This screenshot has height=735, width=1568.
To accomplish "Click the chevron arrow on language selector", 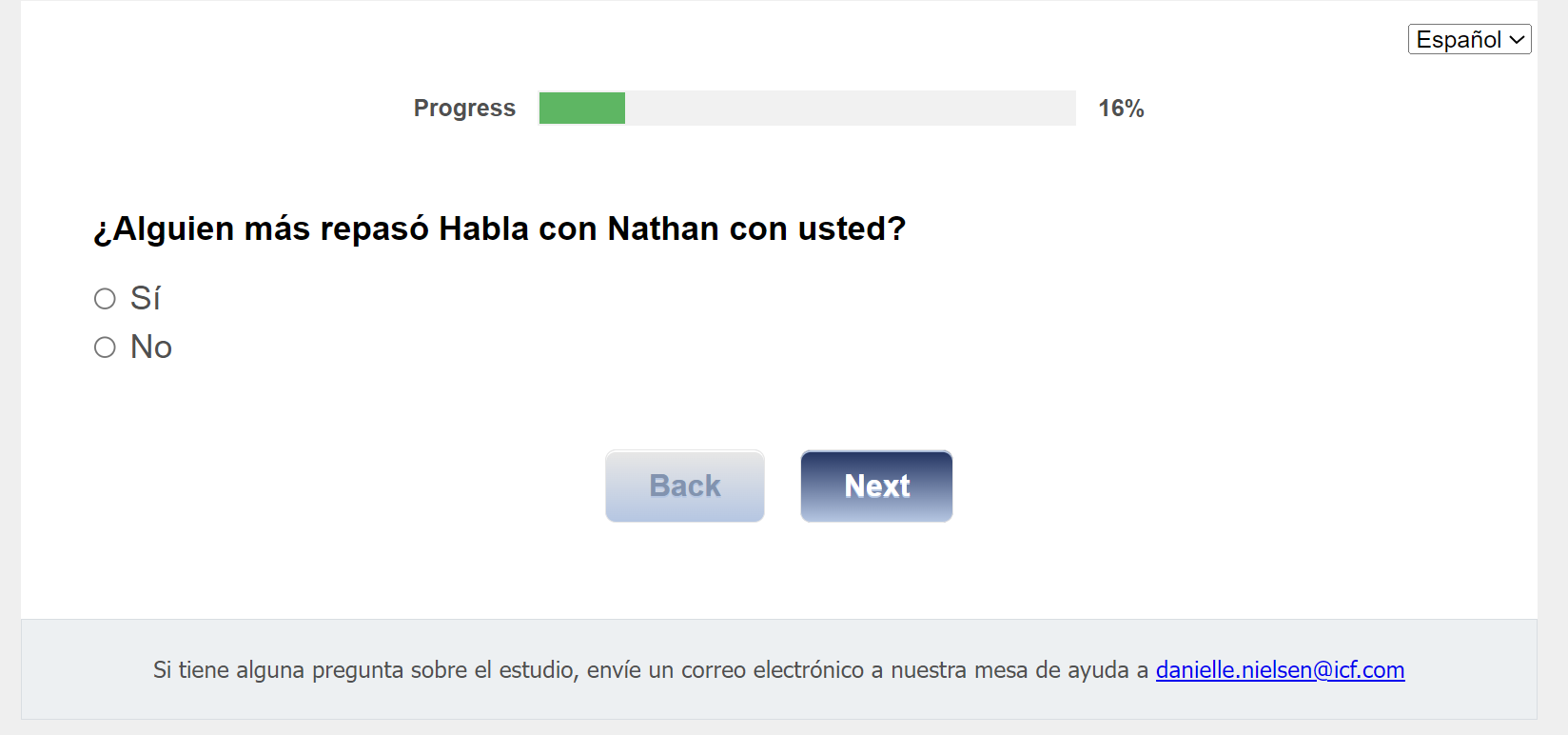I will tap(1518, 40).
